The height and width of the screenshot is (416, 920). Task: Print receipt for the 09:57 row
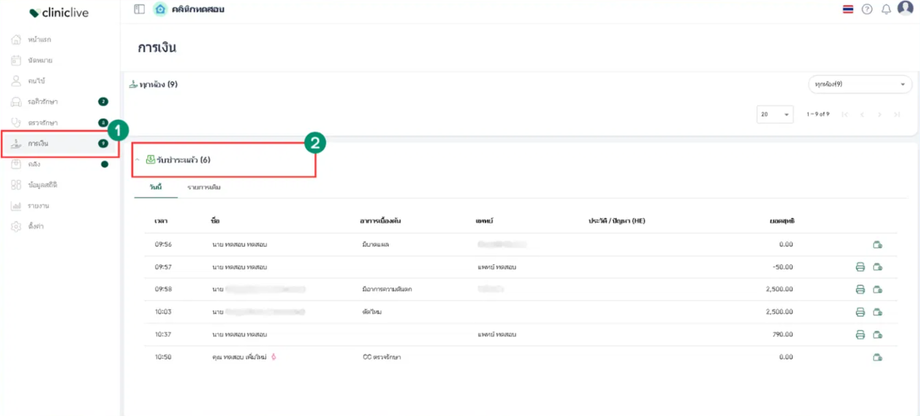coord(860,267)
